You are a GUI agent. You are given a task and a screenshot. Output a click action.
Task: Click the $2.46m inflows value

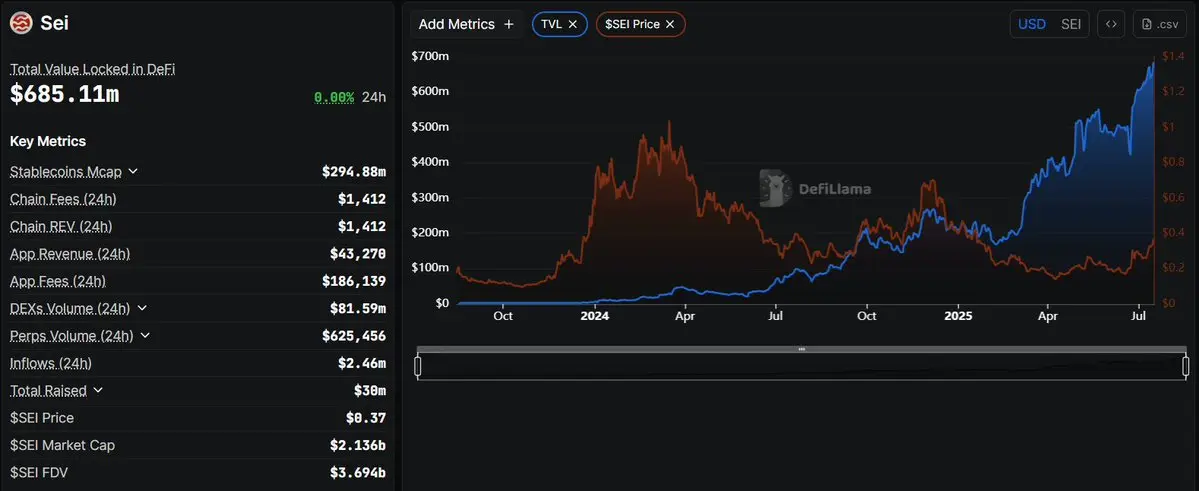(362, 363)
